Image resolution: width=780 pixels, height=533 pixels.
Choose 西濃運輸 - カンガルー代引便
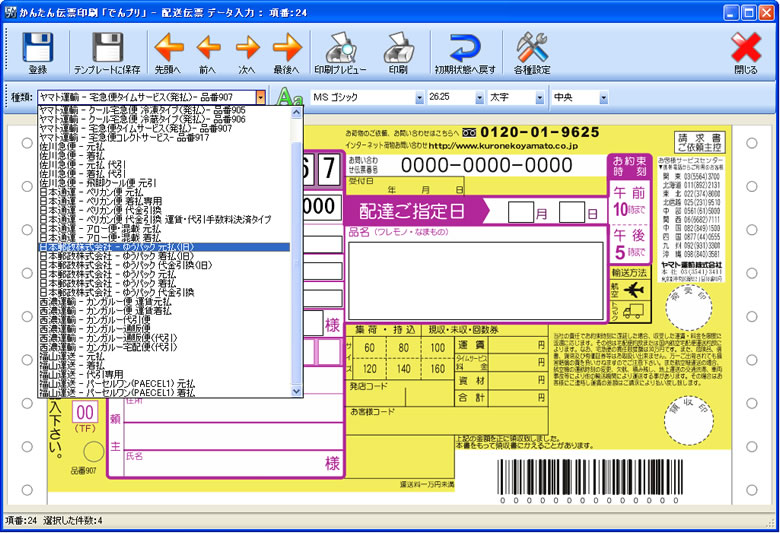164,320
